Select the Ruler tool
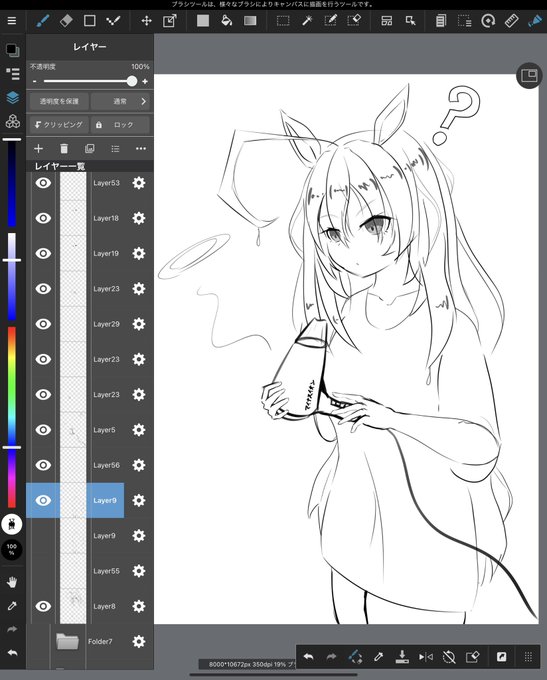 (x=511, y=21)
